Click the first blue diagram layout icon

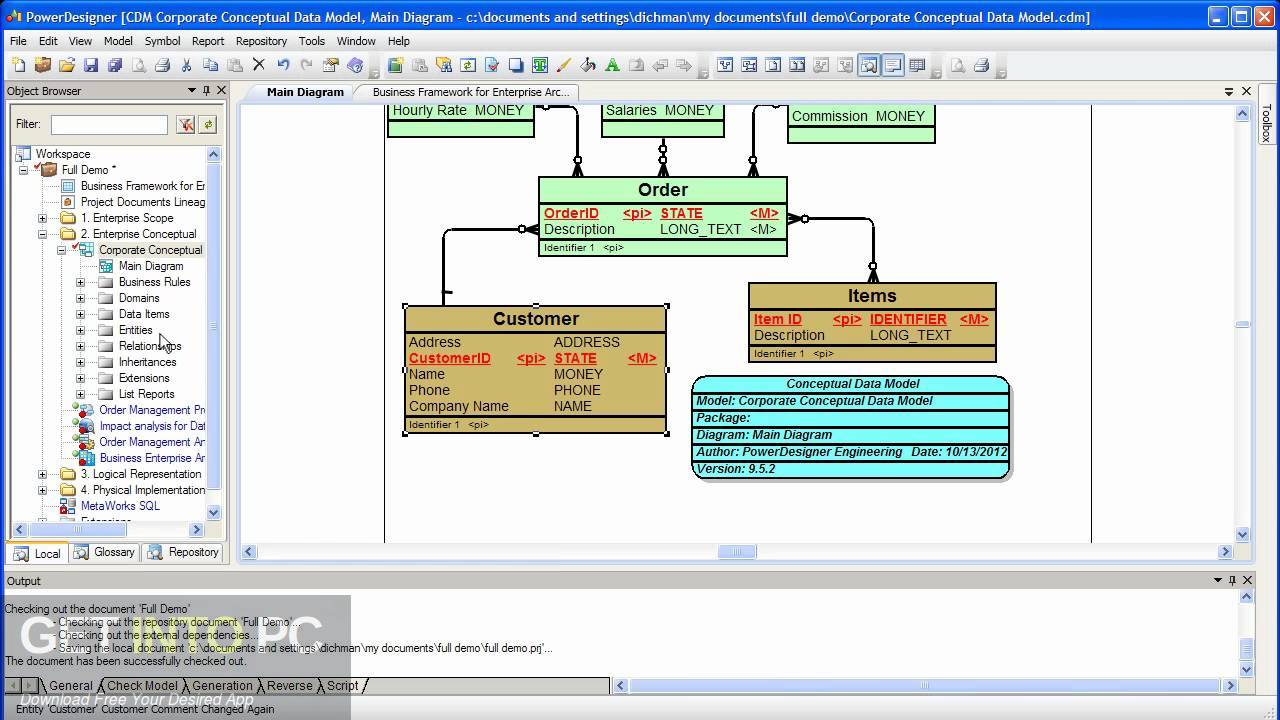click(725, 65)
